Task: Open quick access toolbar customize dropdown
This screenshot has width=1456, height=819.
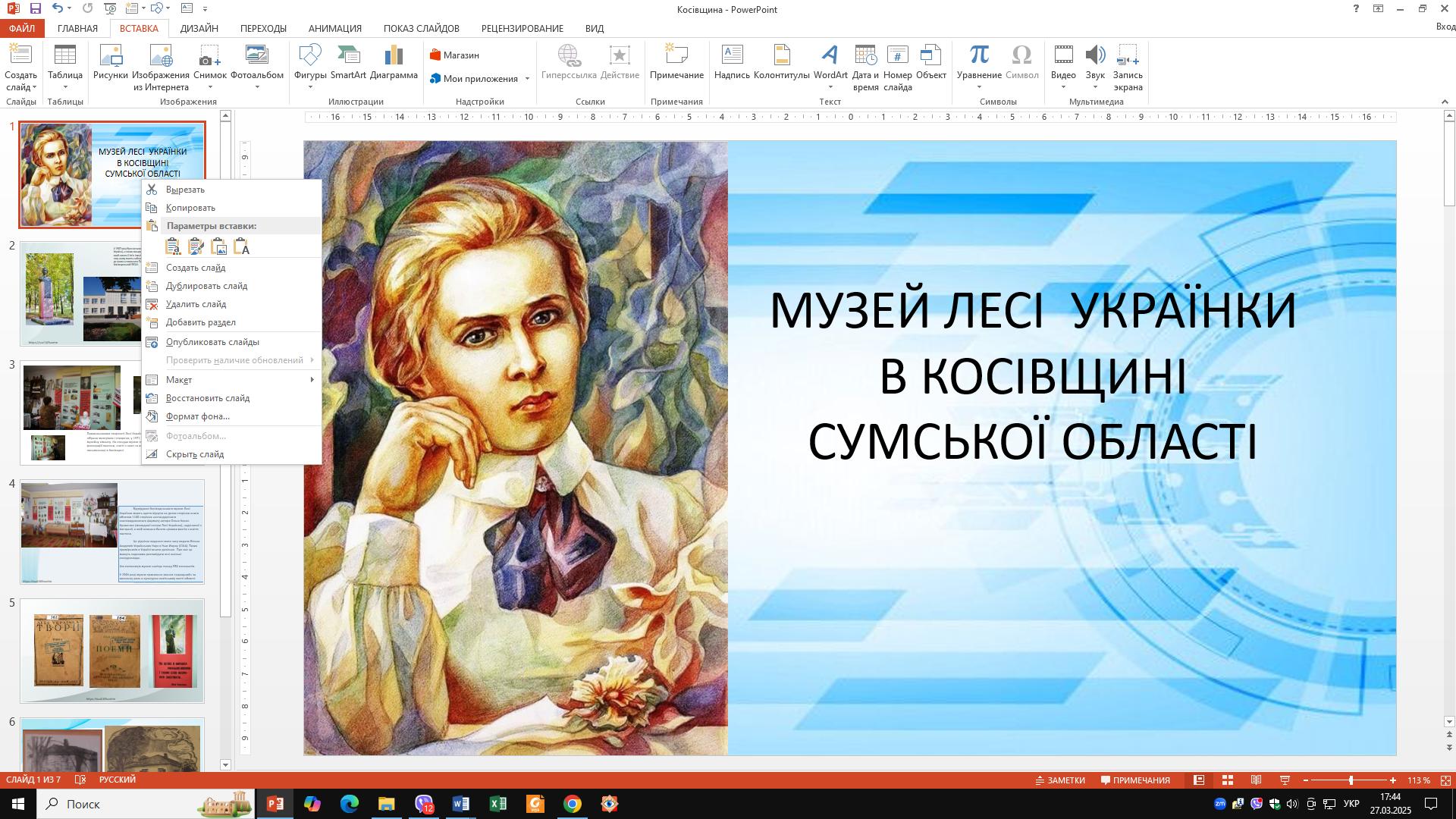Action: click(206, 9)
